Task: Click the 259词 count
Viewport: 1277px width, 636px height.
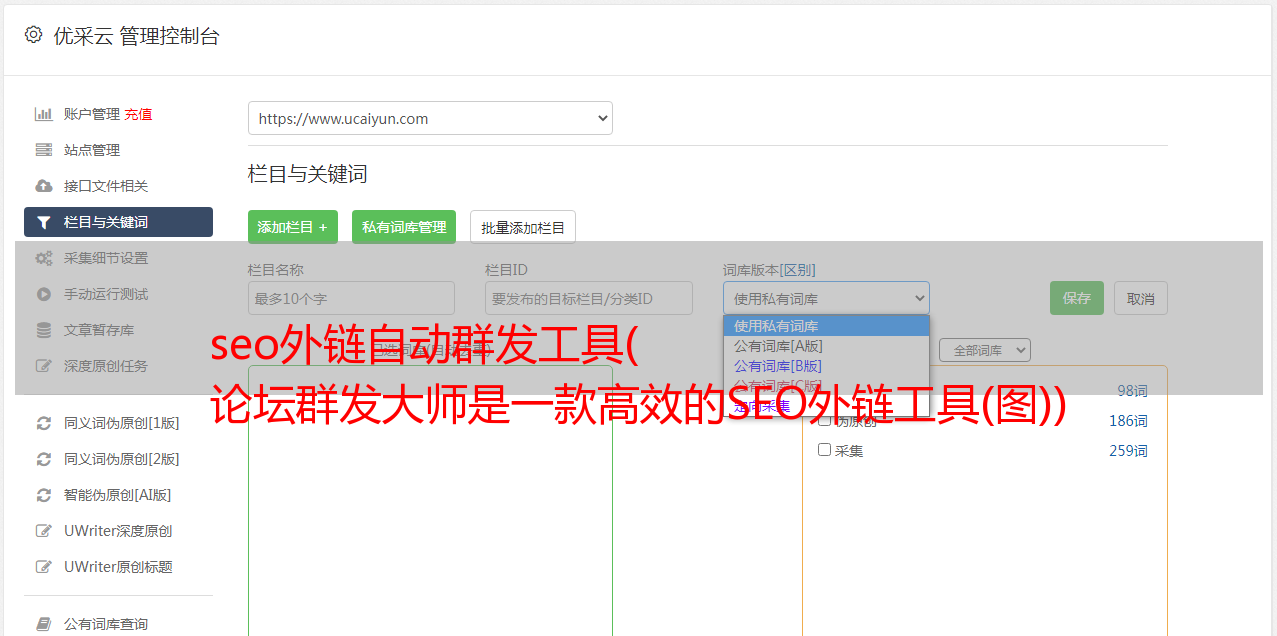Action: tap(1128, 451)
